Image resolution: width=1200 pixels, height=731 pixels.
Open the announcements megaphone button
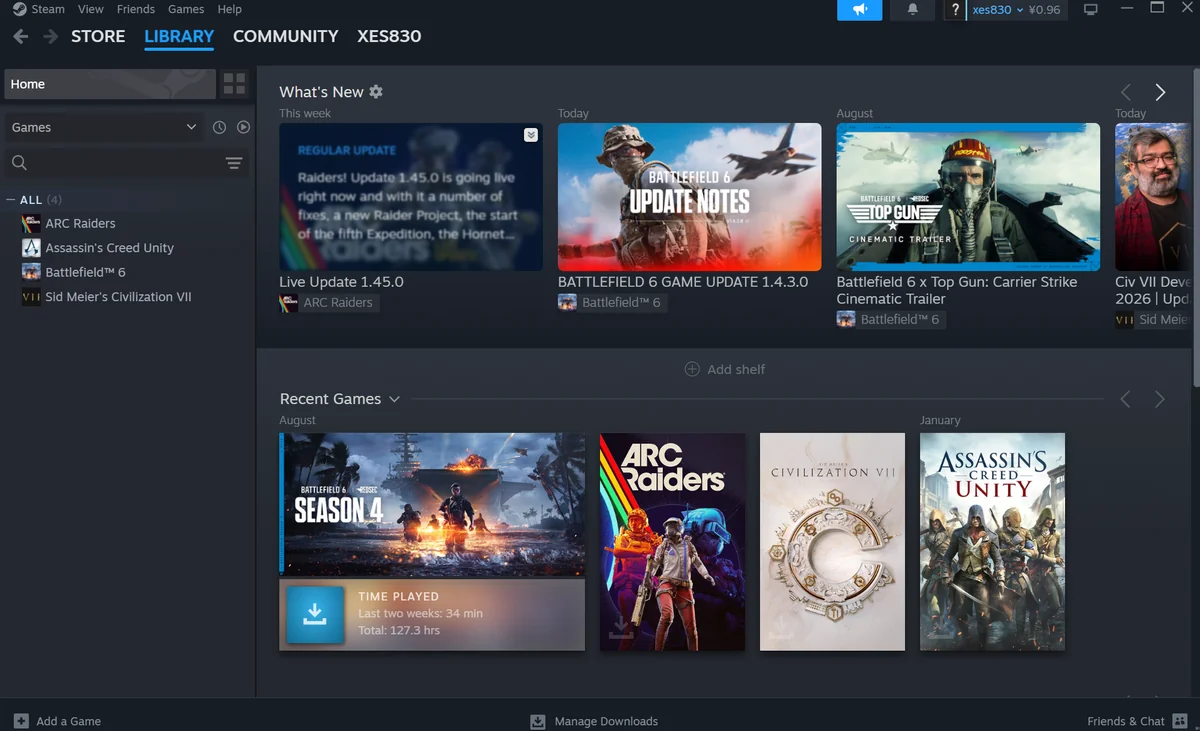coord(860,10)
